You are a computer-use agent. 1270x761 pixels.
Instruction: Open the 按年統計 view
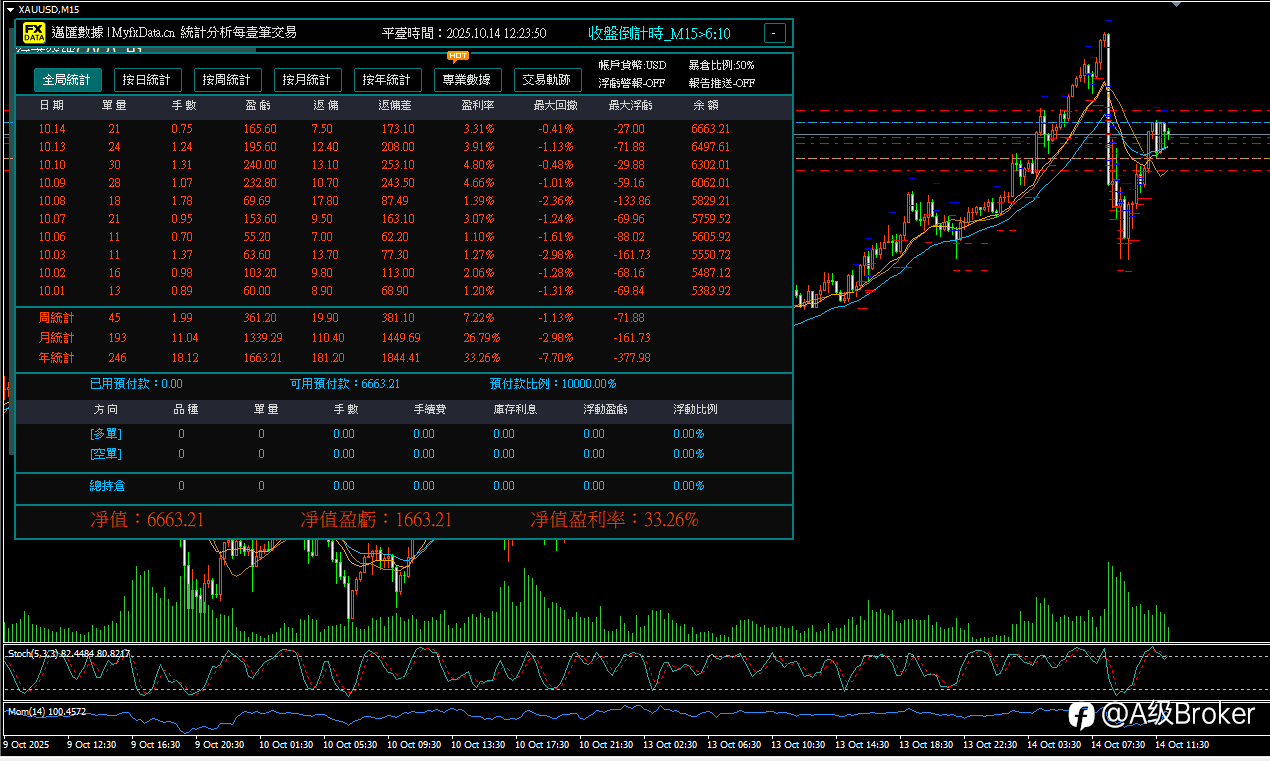pyautogui.click(x=387, y=80)
